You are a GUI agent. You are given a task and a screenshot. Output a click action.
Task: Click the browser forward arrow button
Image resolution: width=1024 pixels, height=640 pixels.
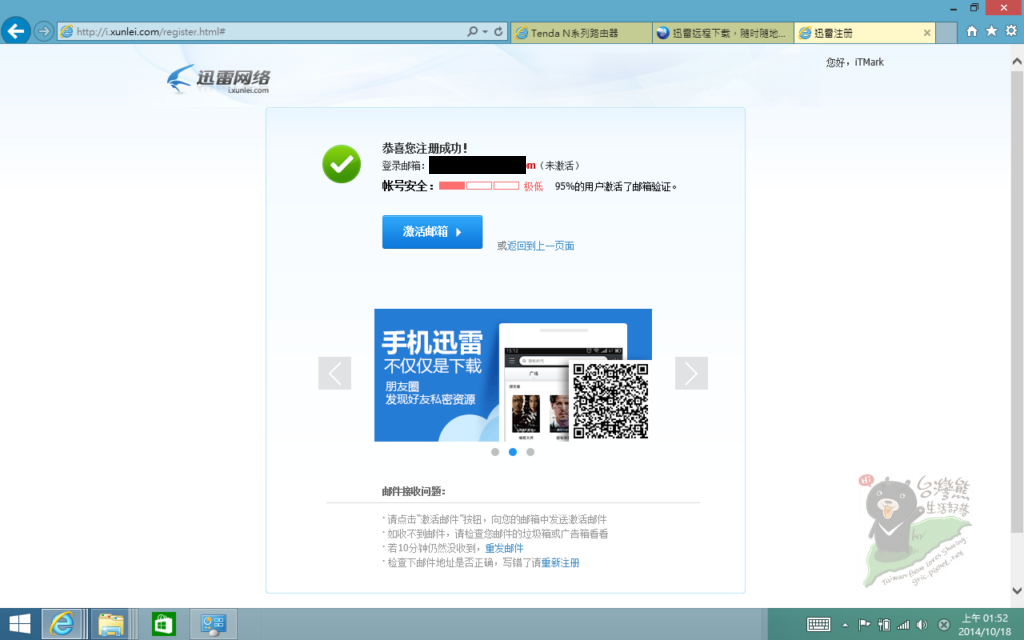(x=44, y=31)
